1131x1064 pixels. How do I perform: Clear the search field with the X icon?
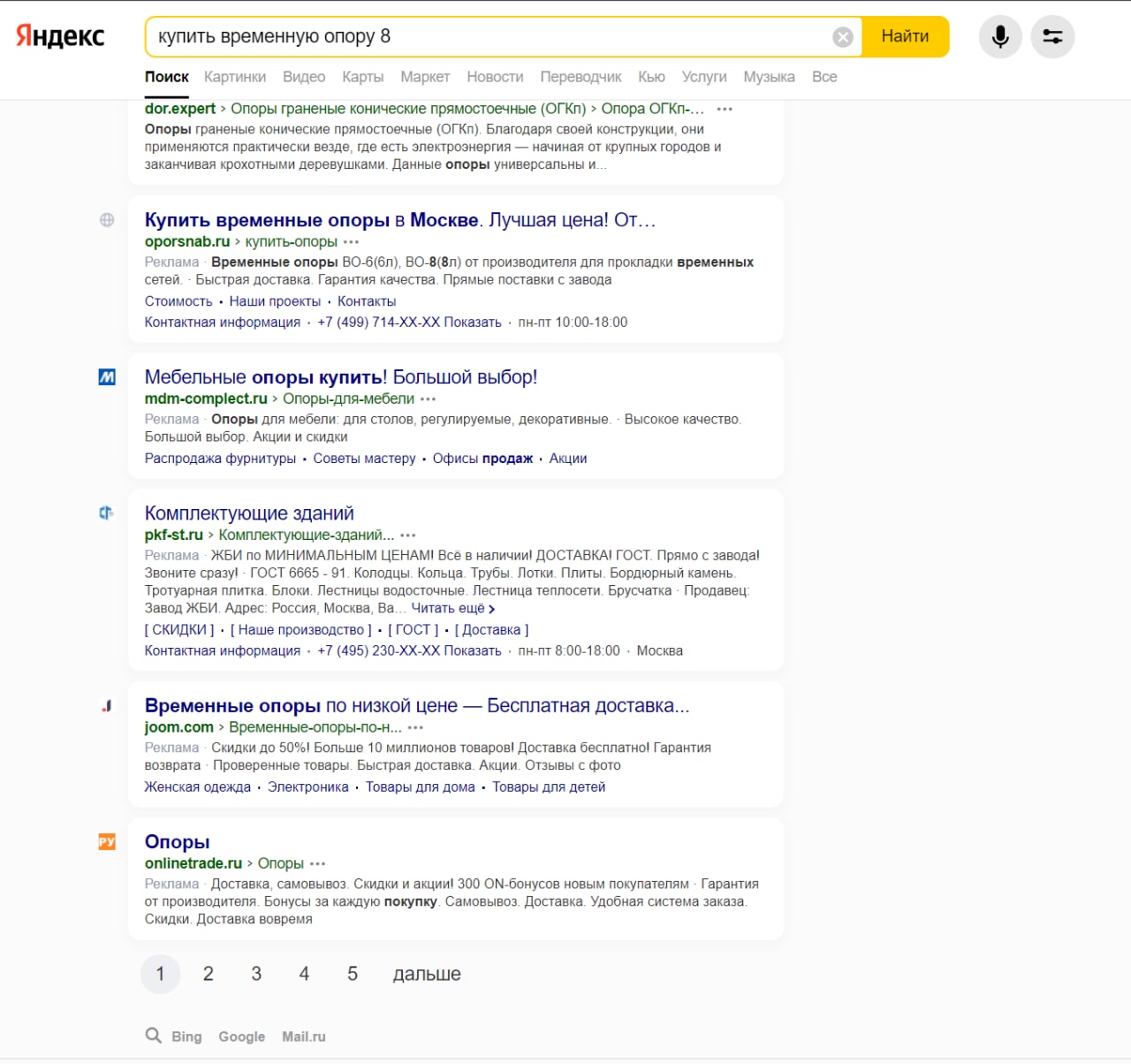tap(843, 37)
